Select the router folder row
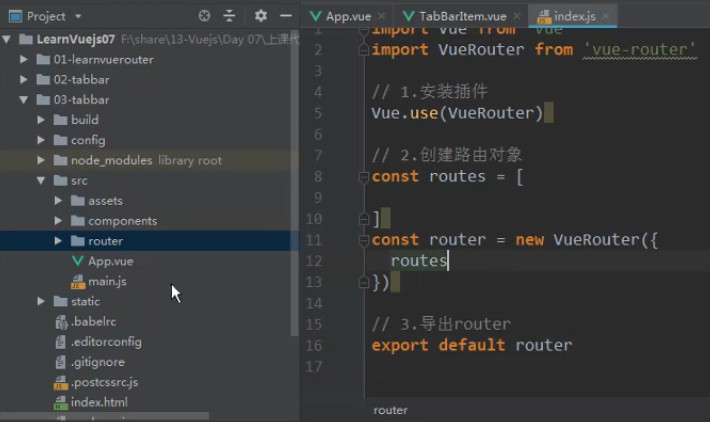Screen dimensions: 710x422 (x=149, y=240)
